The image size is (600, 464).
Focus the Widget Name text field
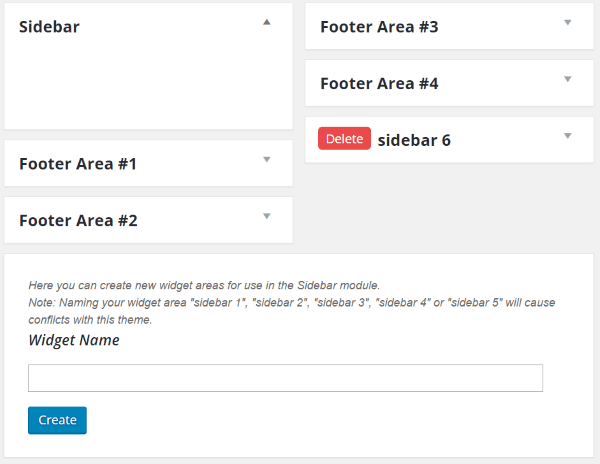(285, 378)
